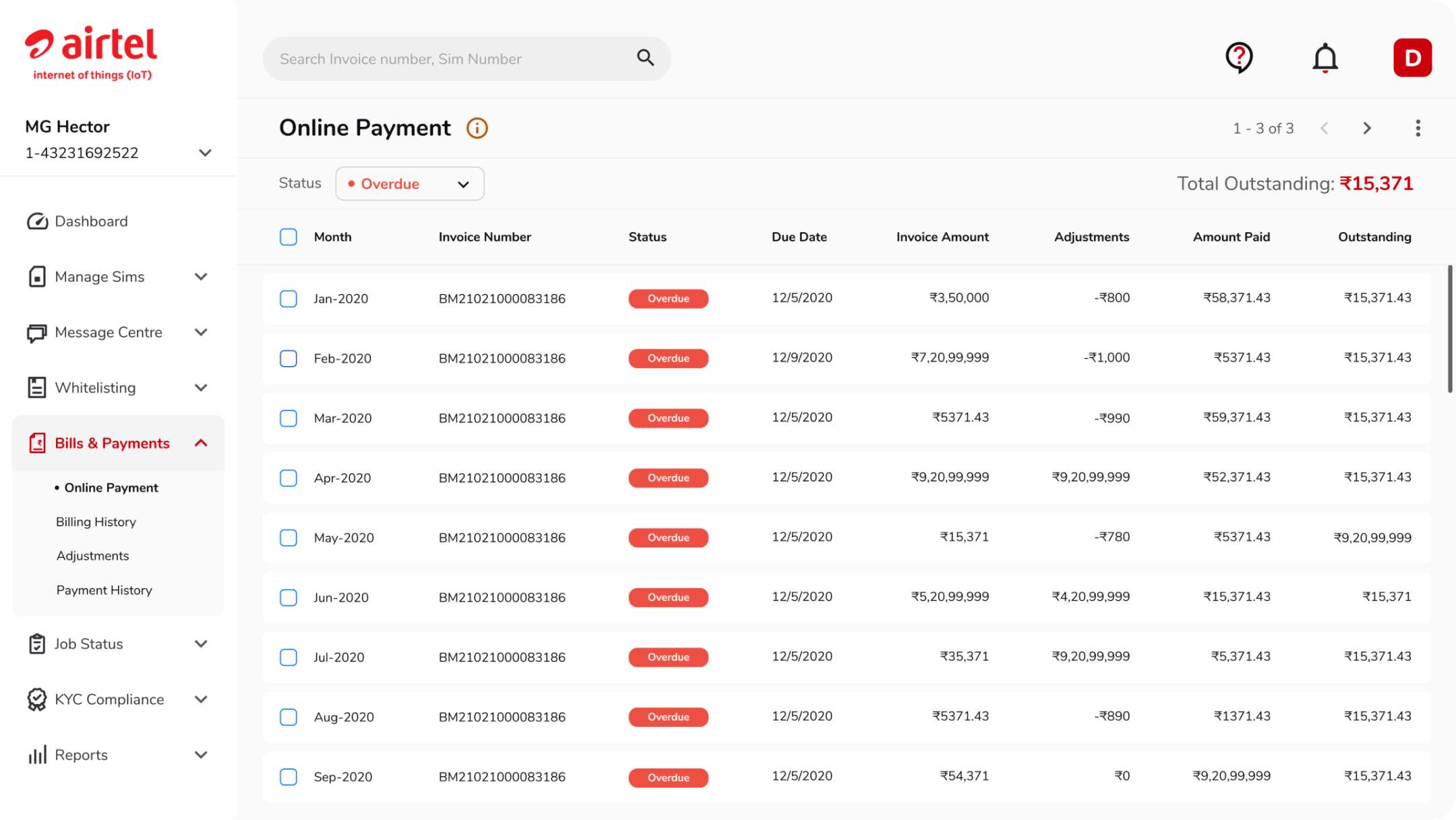The image size is (1456, 820).
Task: Click the Reports bar chart icon
Action: (x=37, y=755)
